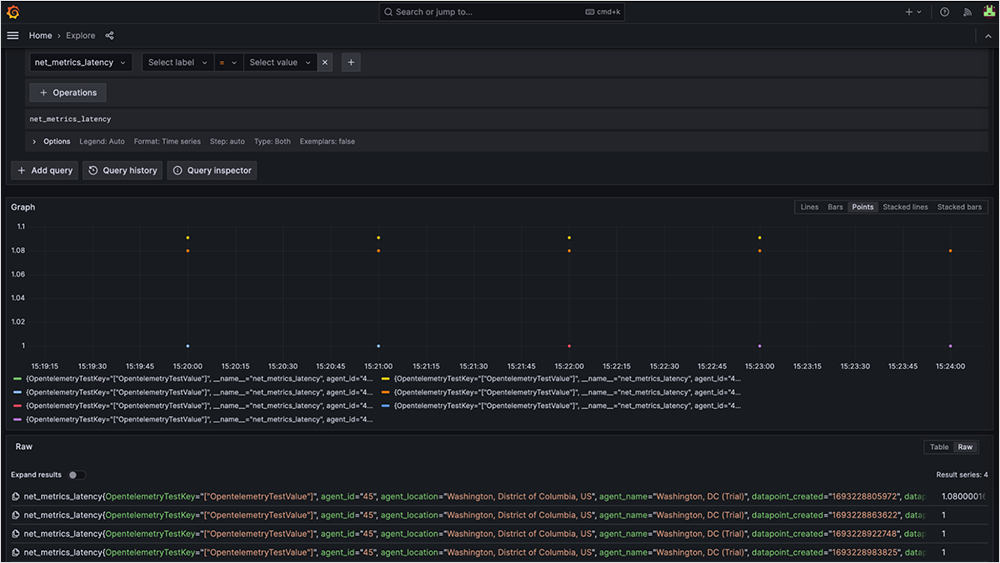Toggle the Expand results switch
This screenshot has height=563, width=1000.
[x=76, y=475]
